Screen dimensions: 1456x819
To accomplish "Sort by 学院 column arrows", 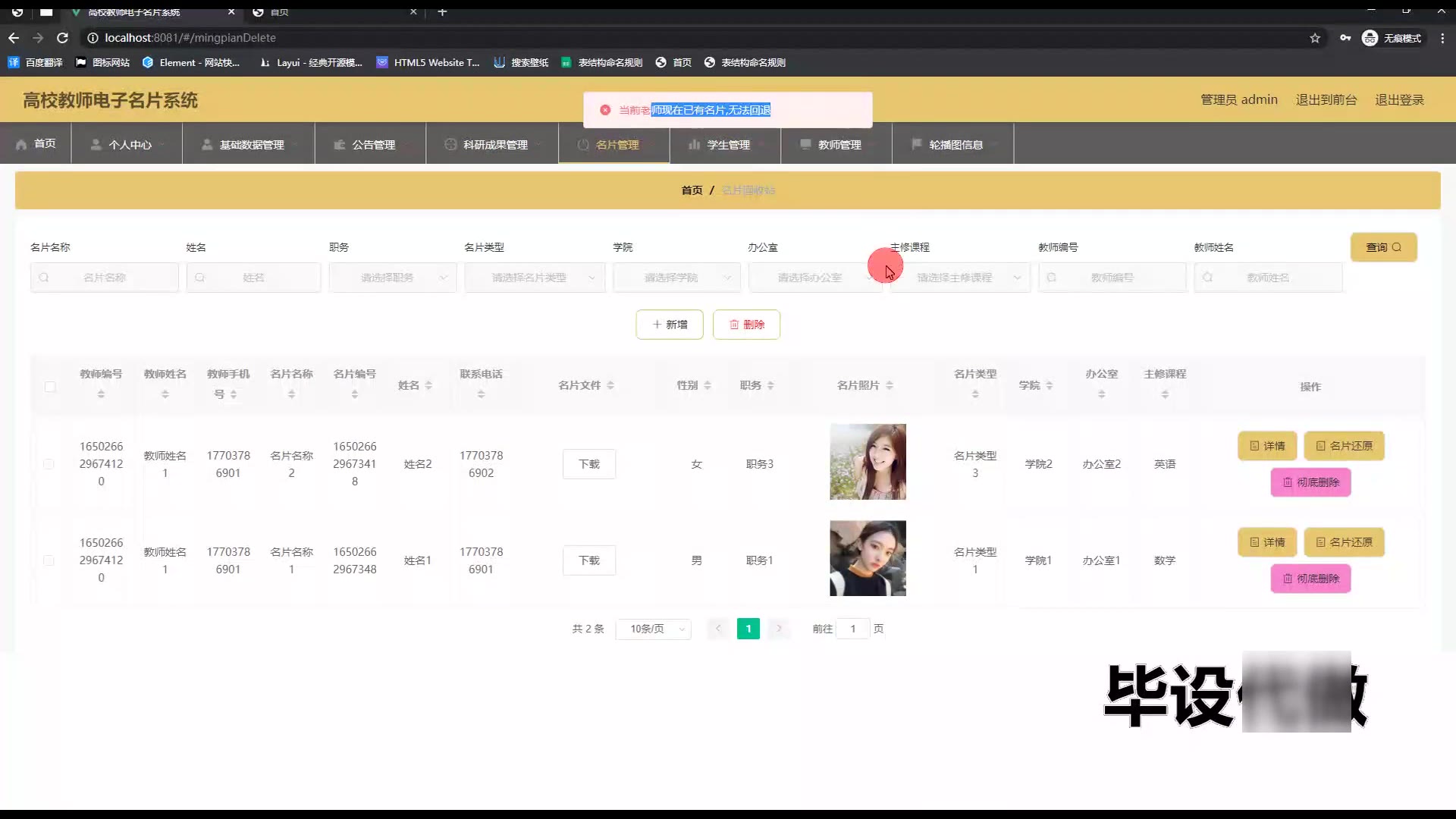I will pos(1050,385).
